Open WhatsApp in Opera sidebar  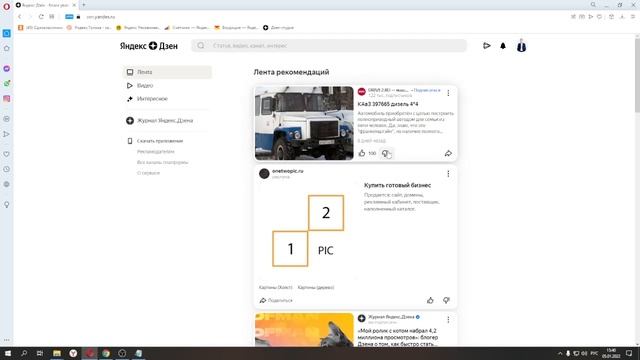click(x=7, y=83)
